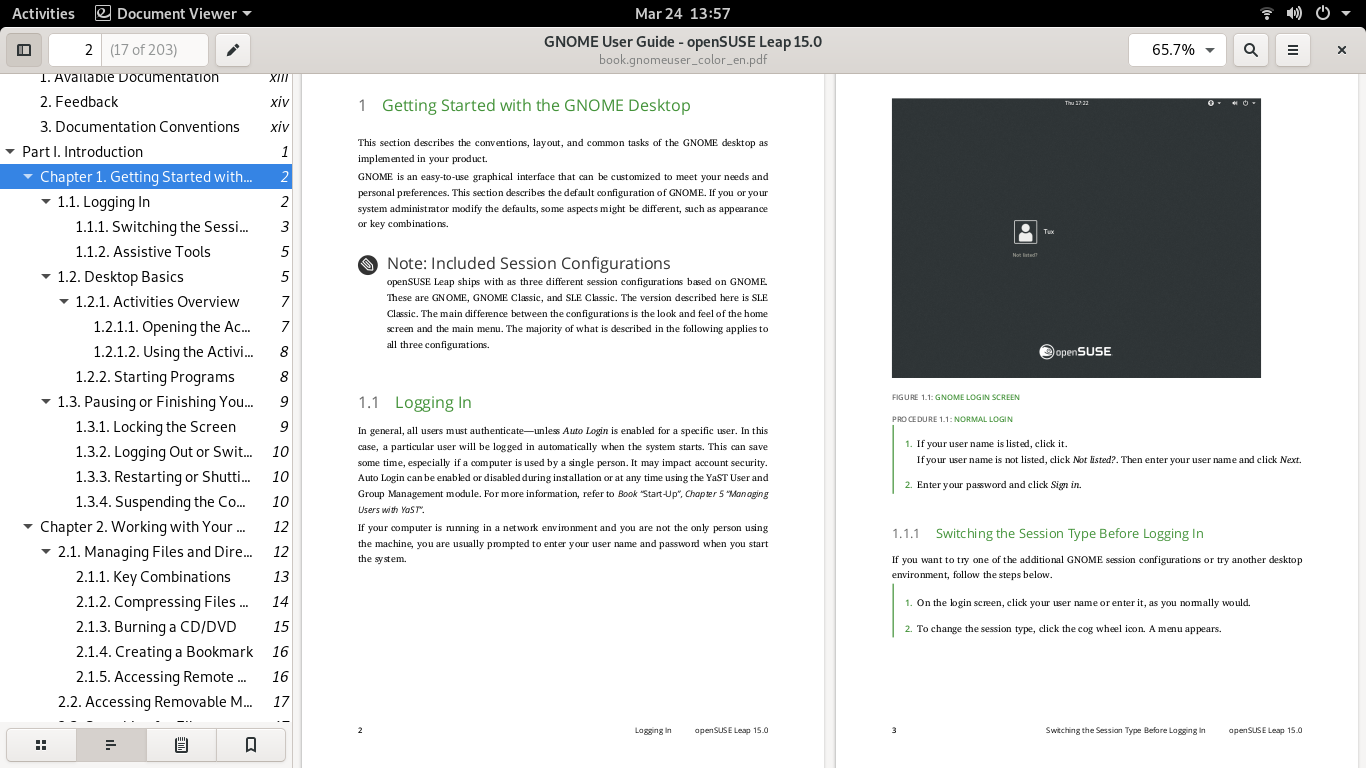Viewport: 1366px width, 768px height.
Task: Collapse the 1.1 Logging In section
Action: [45, 201]
